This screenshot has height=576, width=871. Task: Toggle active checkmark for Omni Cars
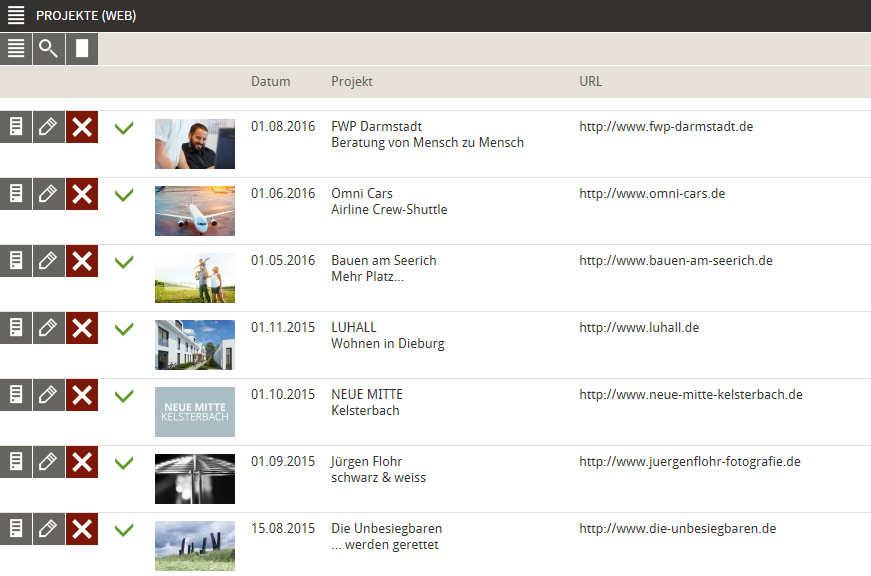pyautogui.click(x=124, y=195)
